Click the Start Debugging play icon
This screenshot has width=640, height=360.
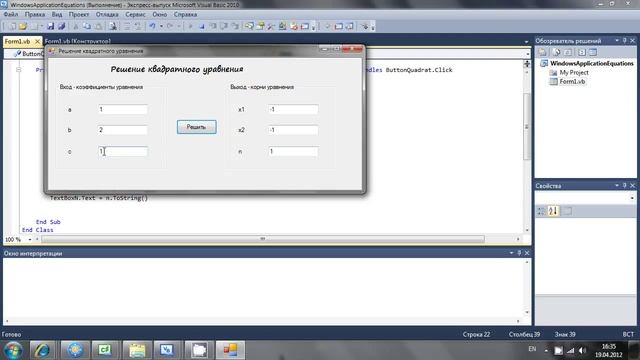coord(190,27)
